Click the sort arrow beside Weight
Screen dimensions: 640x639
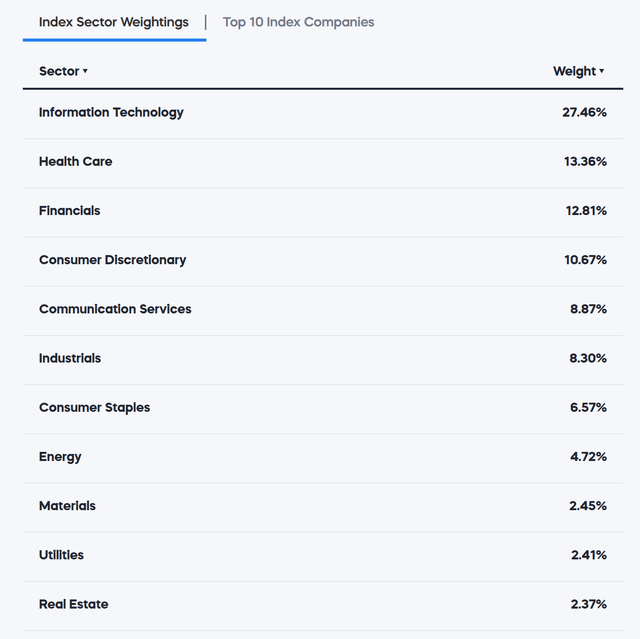602,72
